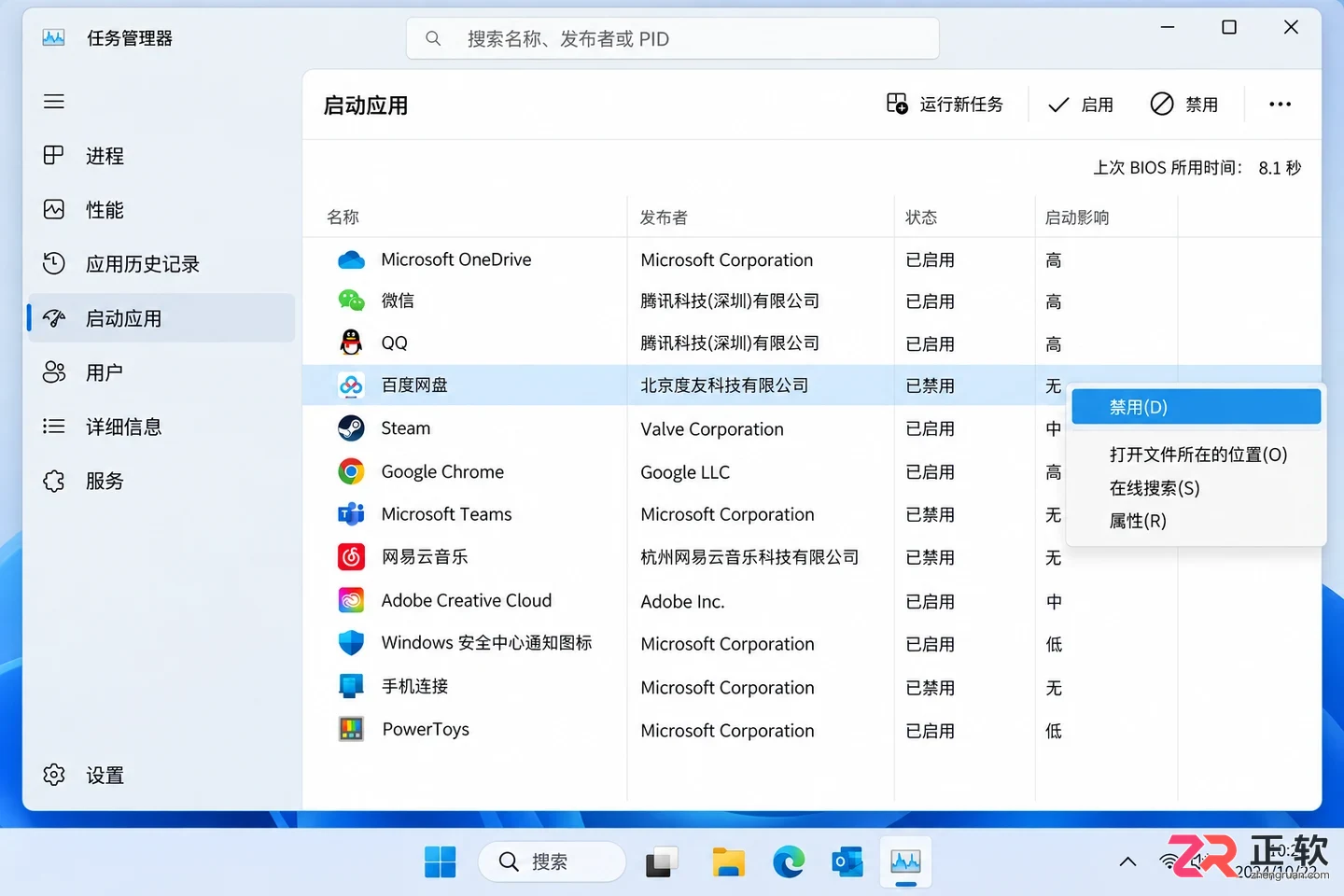This screenshot has width=1344, height=896.
Task: Click the magnifier icon in search box
Action: (433, 39)
